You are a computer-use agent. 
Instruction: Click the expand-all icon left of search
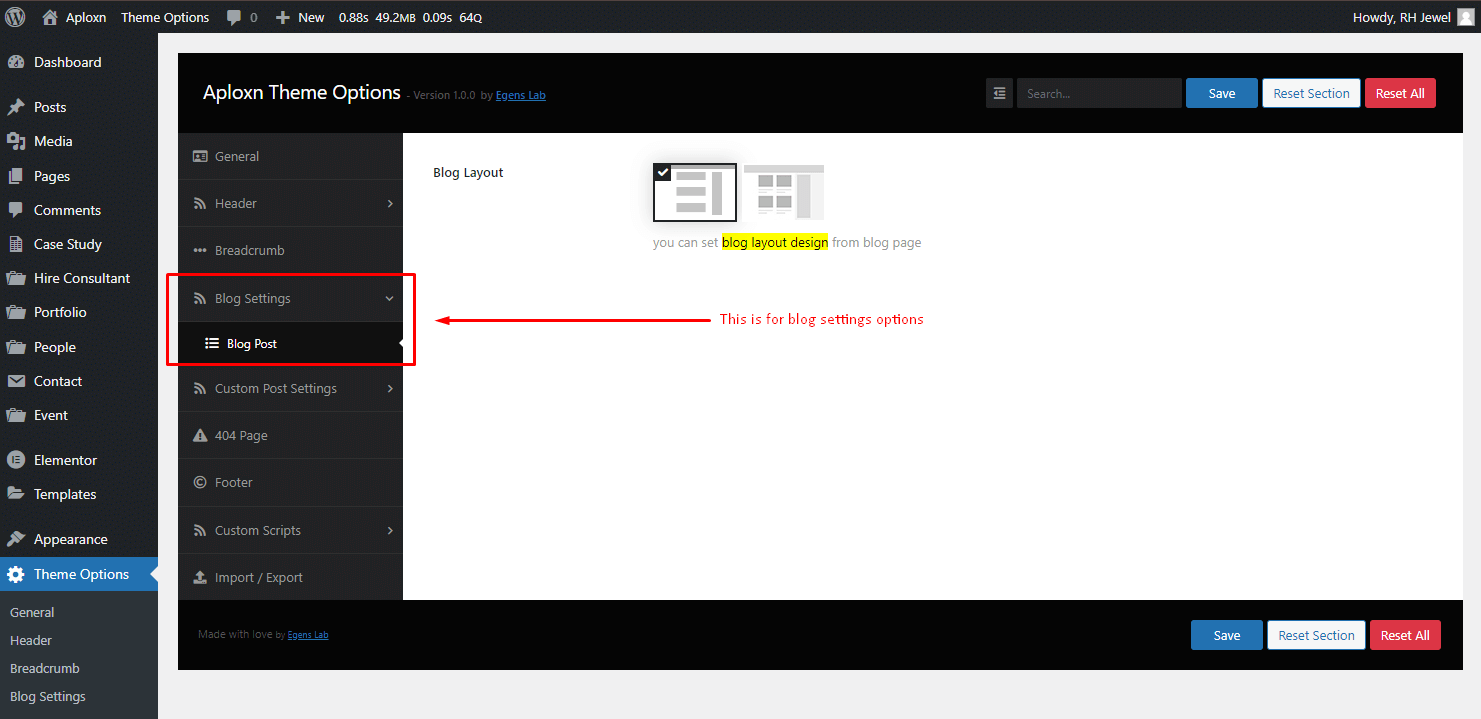[x=999, y=93]
